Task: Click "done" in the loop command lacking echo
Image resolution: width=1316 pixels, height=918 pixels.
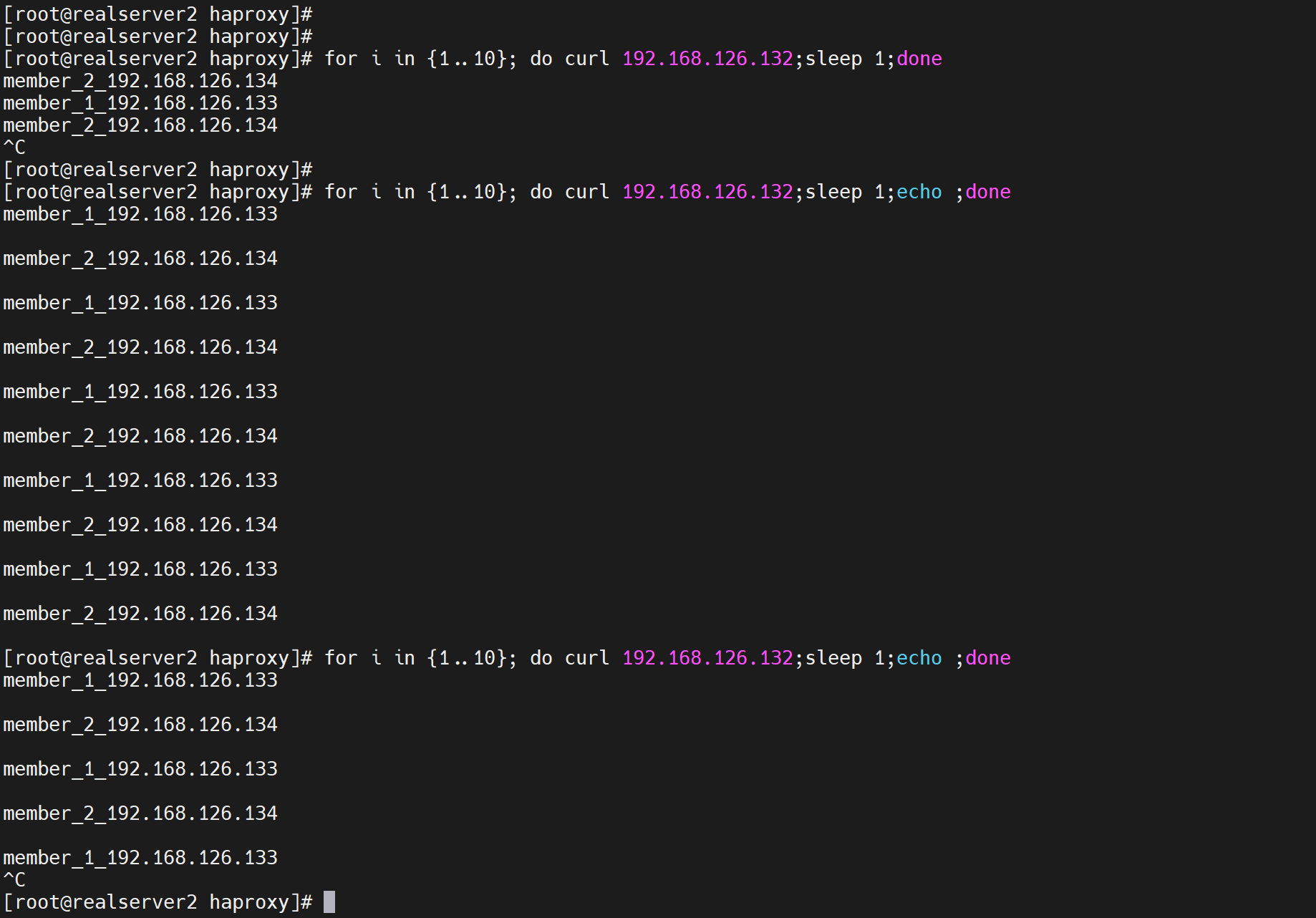Action: pyautogui.click(x=919, y=59)
